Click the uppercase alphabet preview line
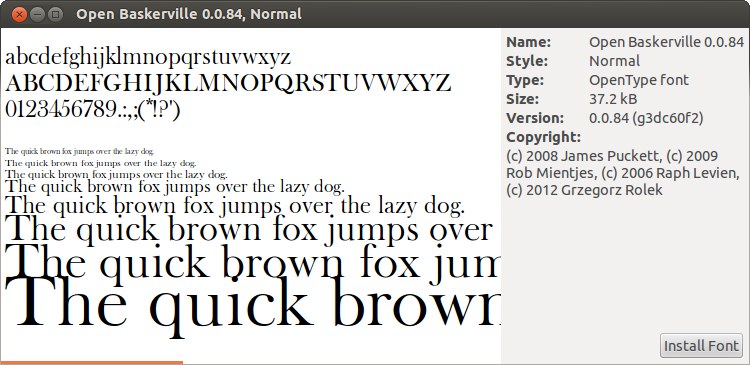 (x=228, y=83)
